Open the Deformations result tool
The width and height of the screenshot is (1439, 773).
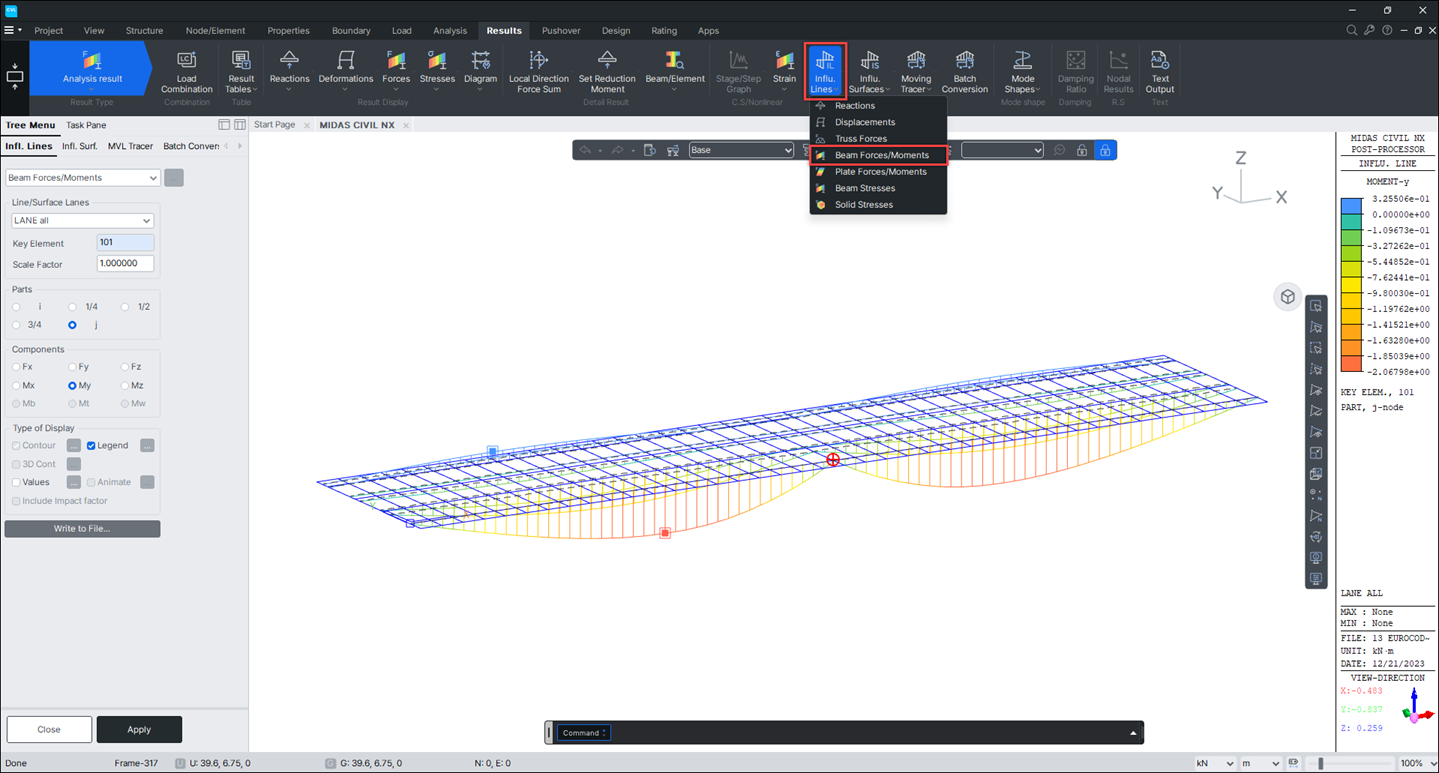point(346,72)
